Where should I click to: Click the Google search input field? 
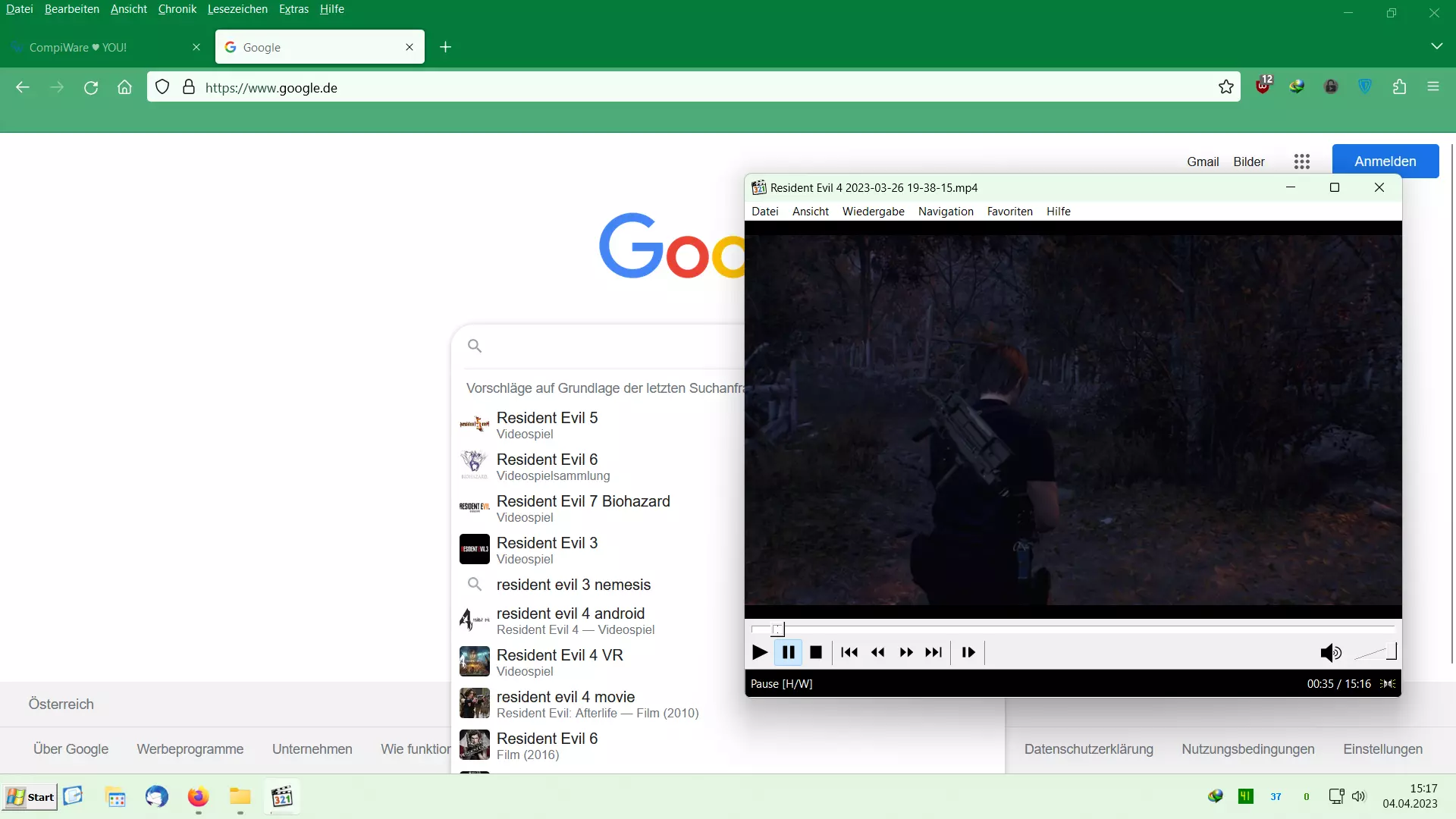click(x=614, y=346)
